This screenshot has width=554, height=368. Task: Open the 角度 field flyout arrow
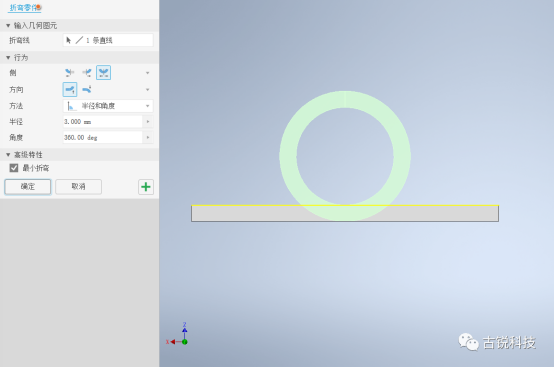(148, 137)
